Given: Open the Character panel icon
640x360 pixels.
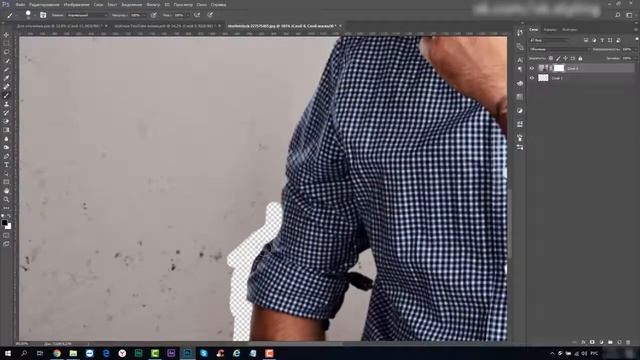Looking at the screenshot, I should tap(520, 60).
